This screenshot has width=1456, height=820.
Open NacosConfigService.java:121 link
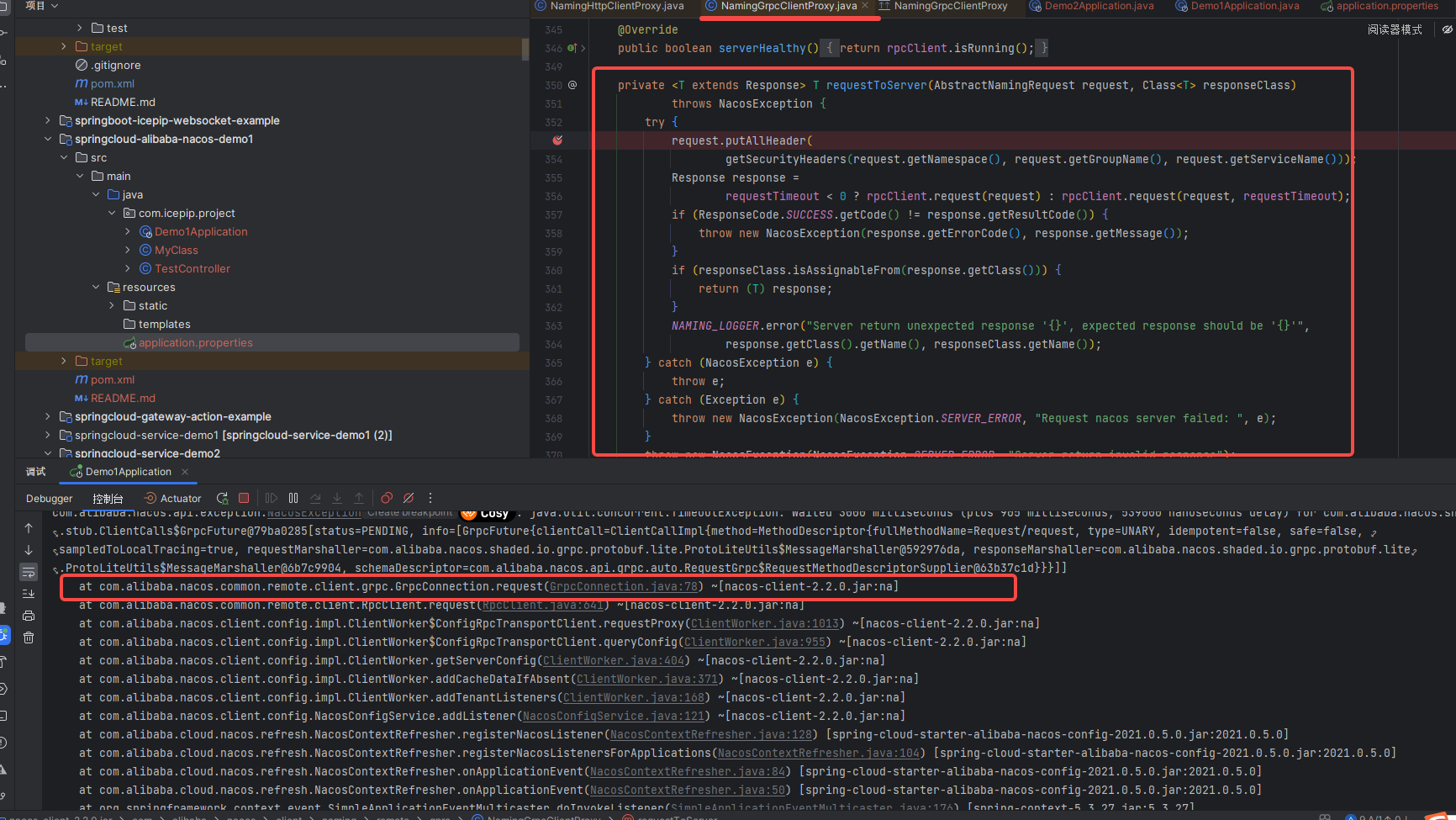tap(613, 716)
